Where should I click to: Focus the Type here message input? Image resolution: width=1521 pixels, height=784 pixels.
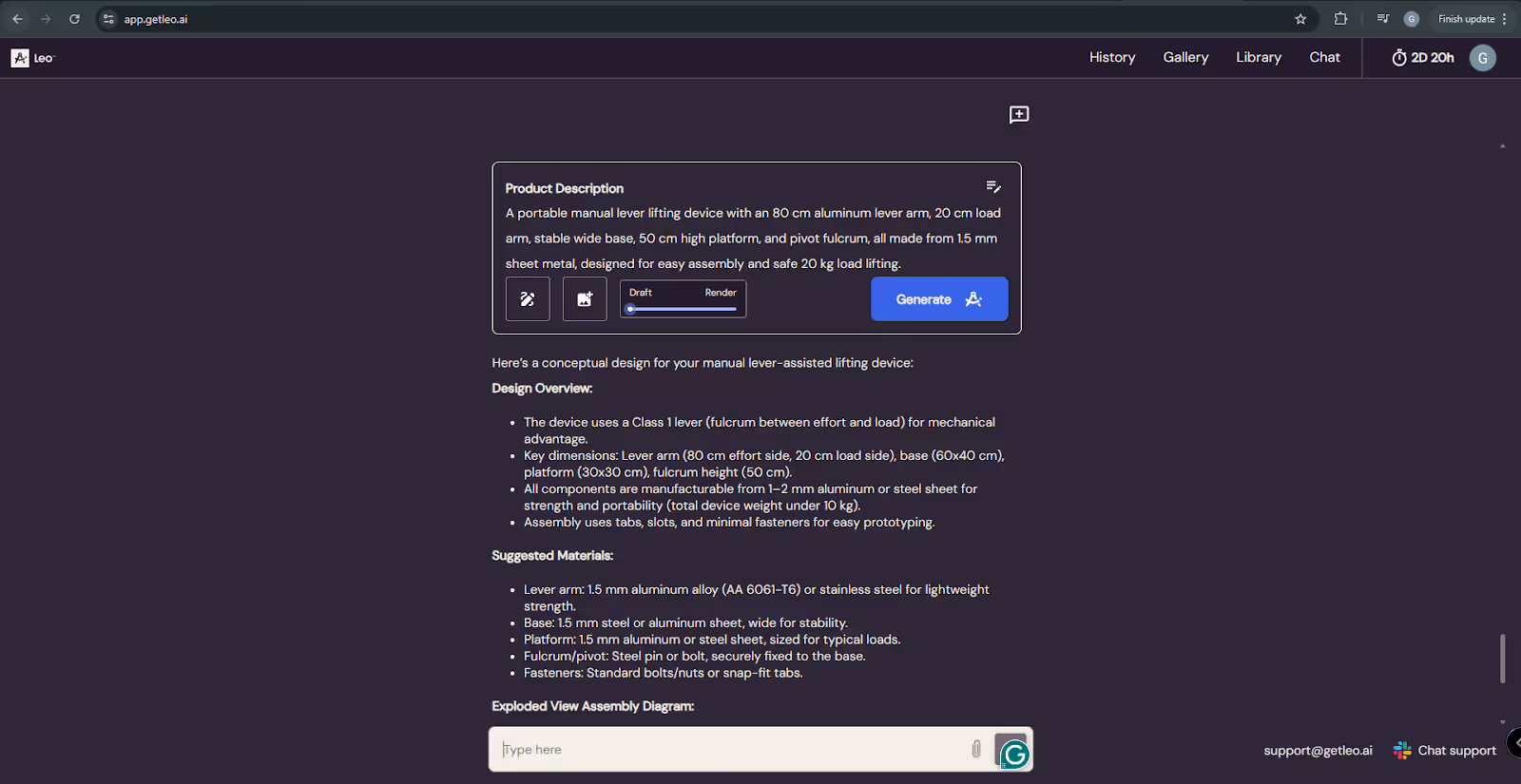pos(732,750)
